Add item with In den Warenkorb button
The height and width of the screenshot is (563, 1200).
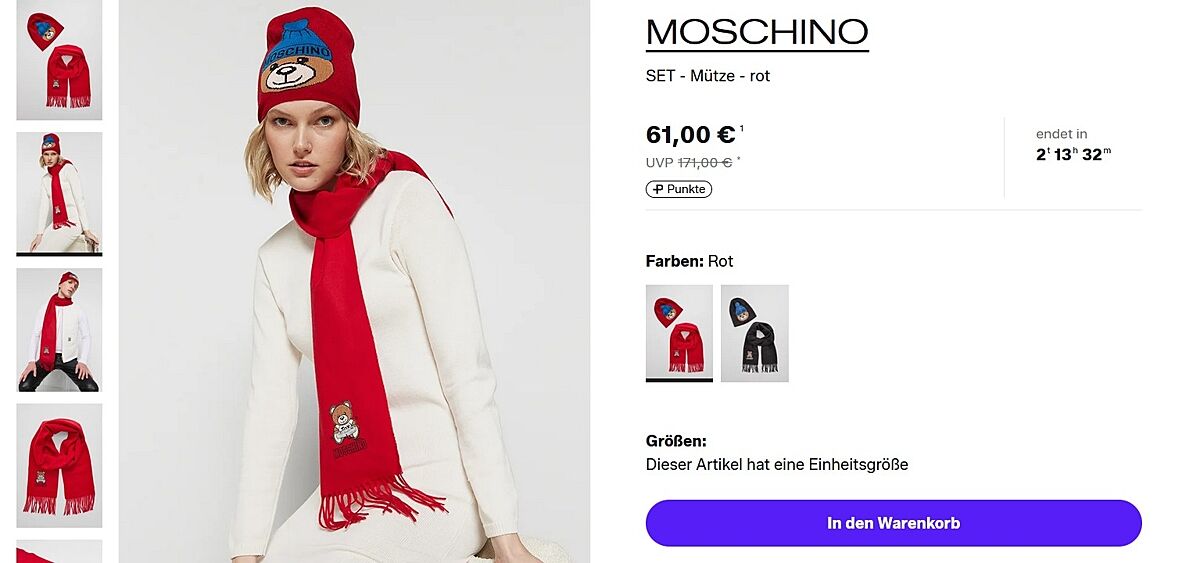point(893,523)
